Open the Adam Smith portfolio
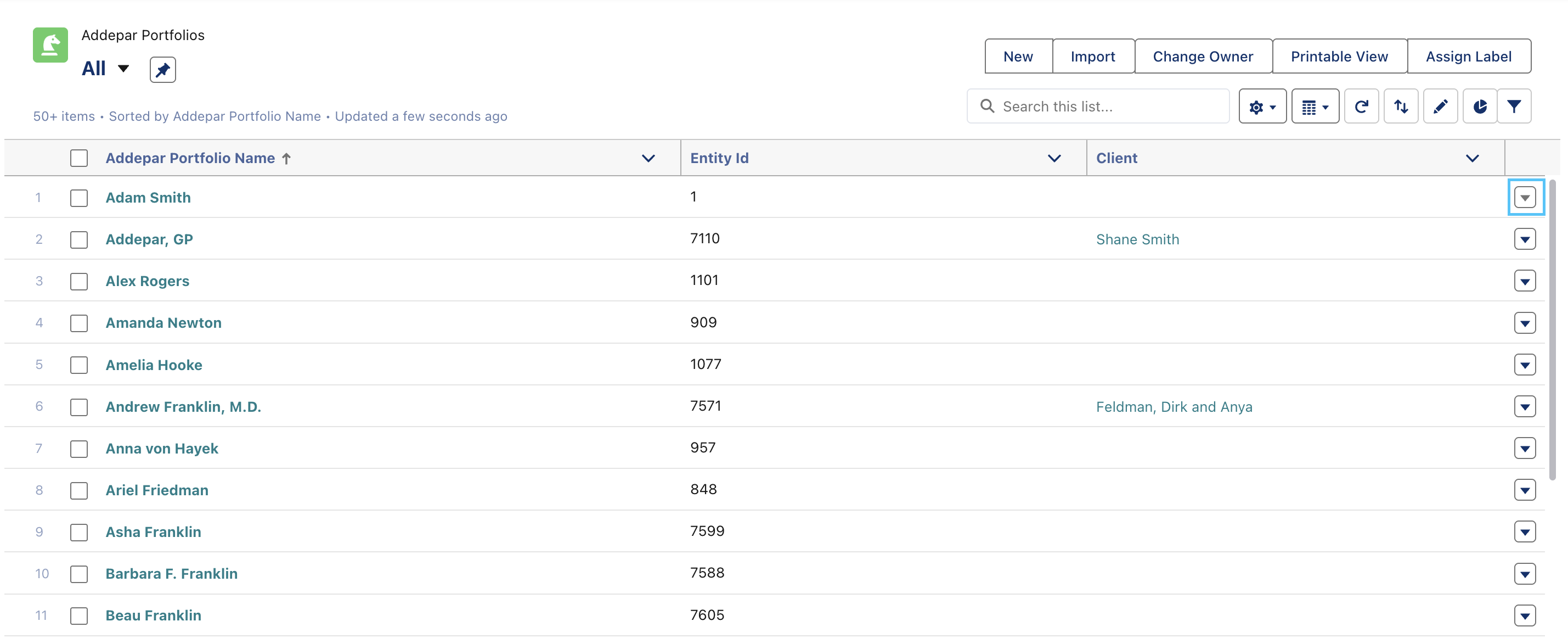This screenshot has width=1568, height=638. pyautogui.click(x=148, y=198)
